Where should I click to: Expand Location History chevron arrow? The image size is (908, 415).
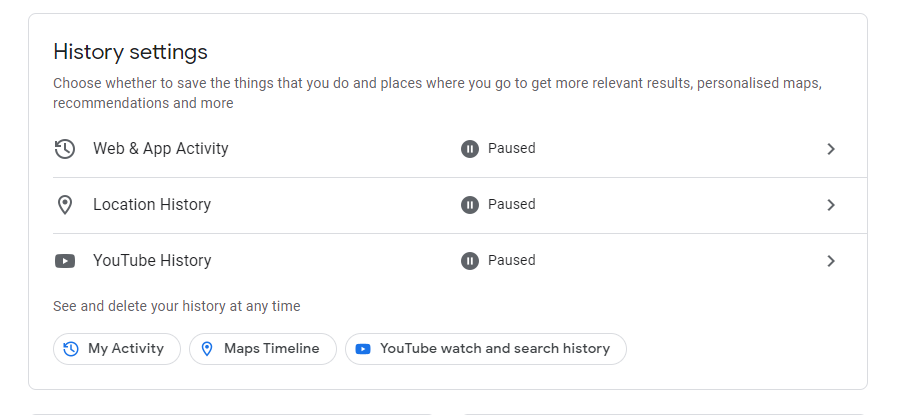click(830, 205)
